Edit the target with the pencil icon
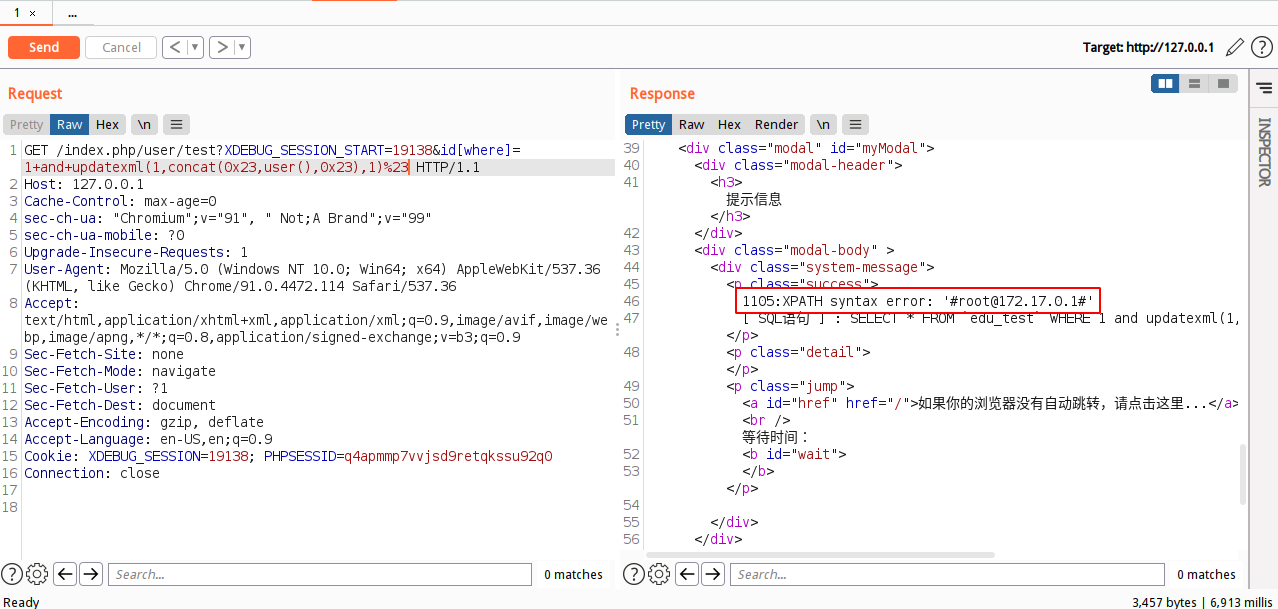 tap(1234, 47)
